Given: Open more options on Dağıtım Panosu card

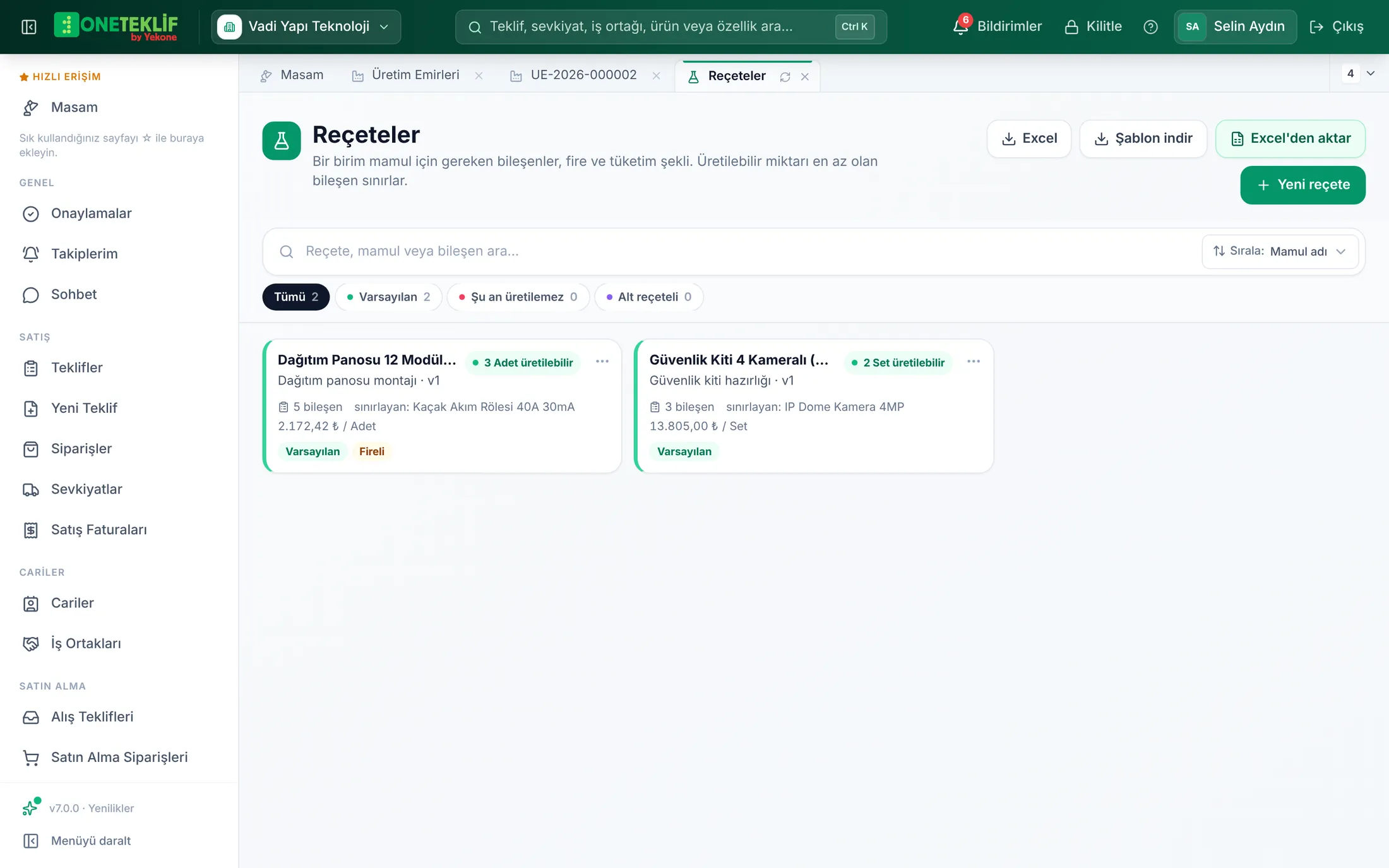Looking at the screenshot, I should coord(602,362).
